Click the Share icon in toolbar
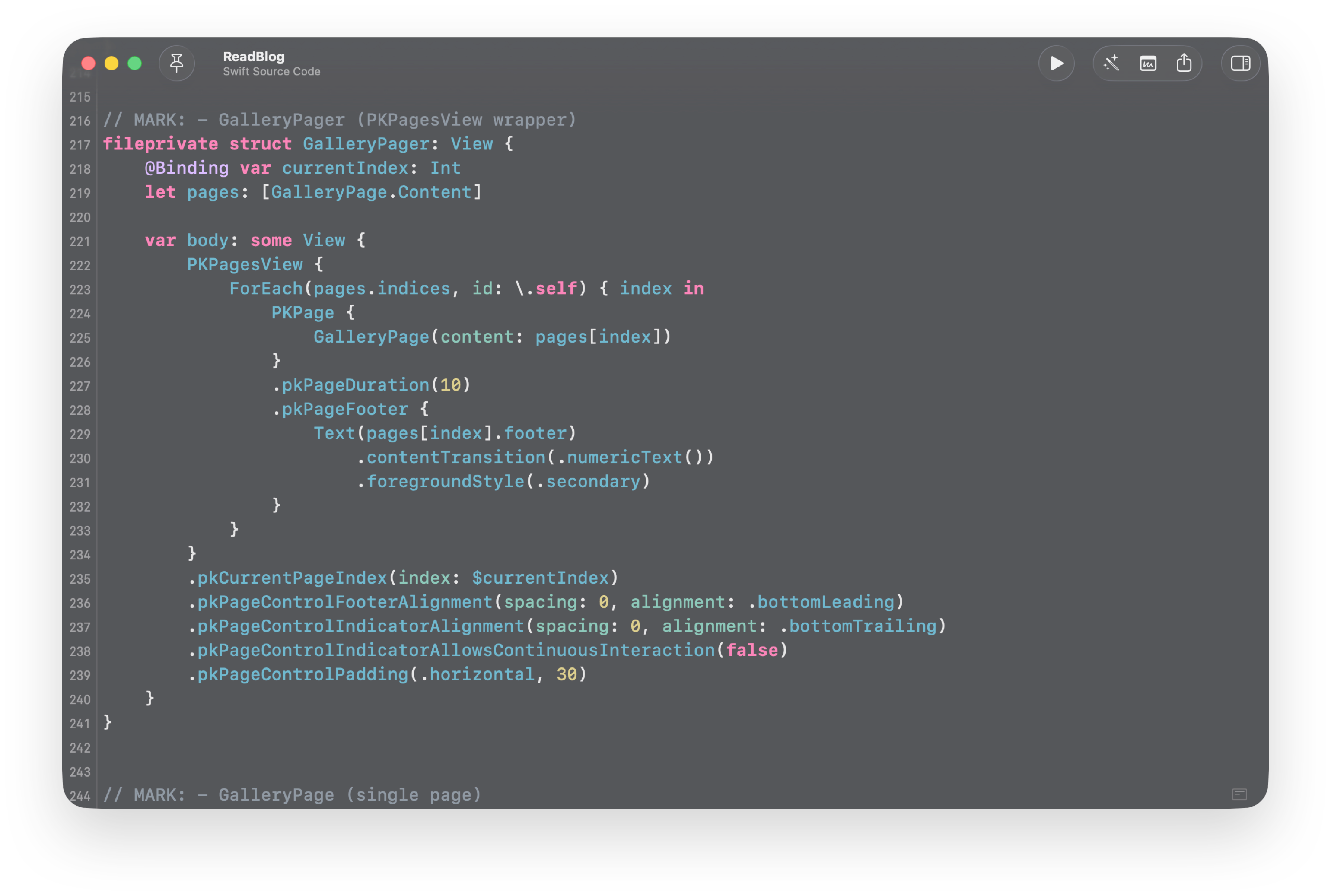 pyautogui.click(x=1184, y=64)
